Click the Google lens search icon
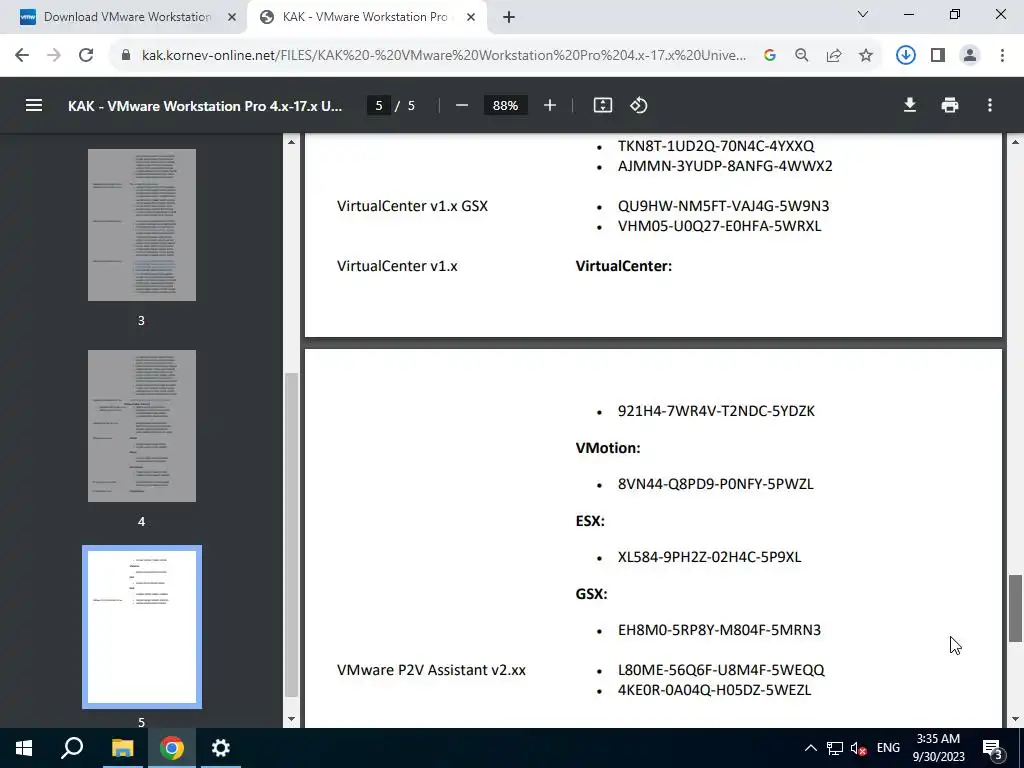 [770, 55]
